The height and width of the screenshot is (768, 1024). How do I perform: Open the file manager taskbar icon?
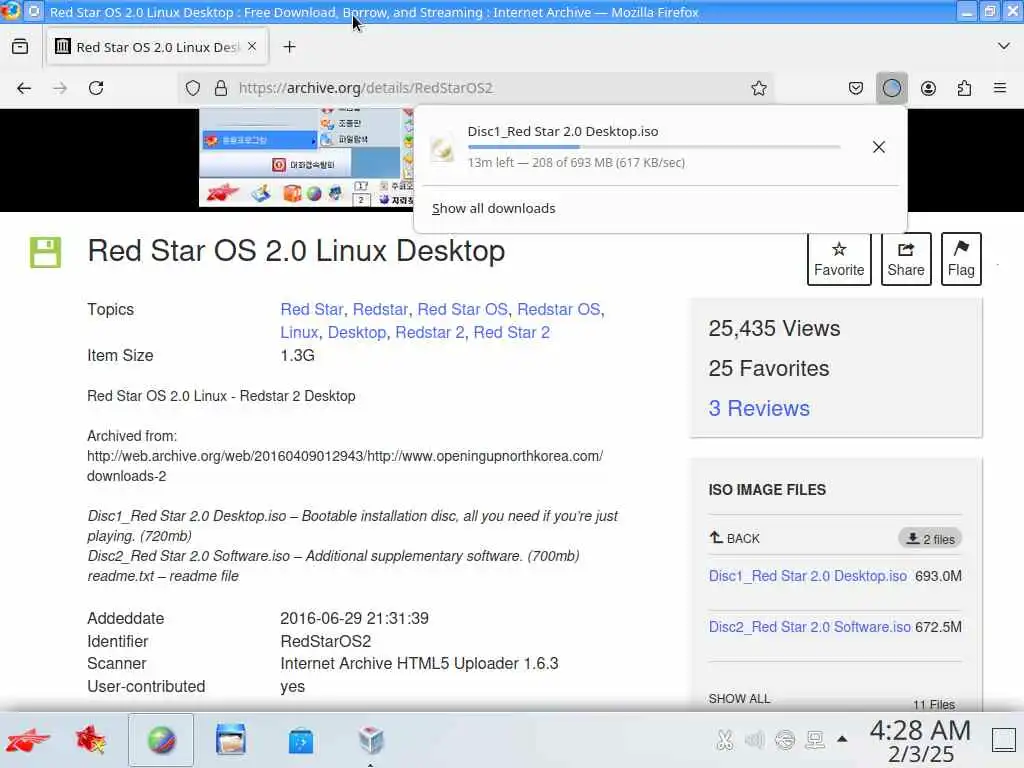coord(231,741)
